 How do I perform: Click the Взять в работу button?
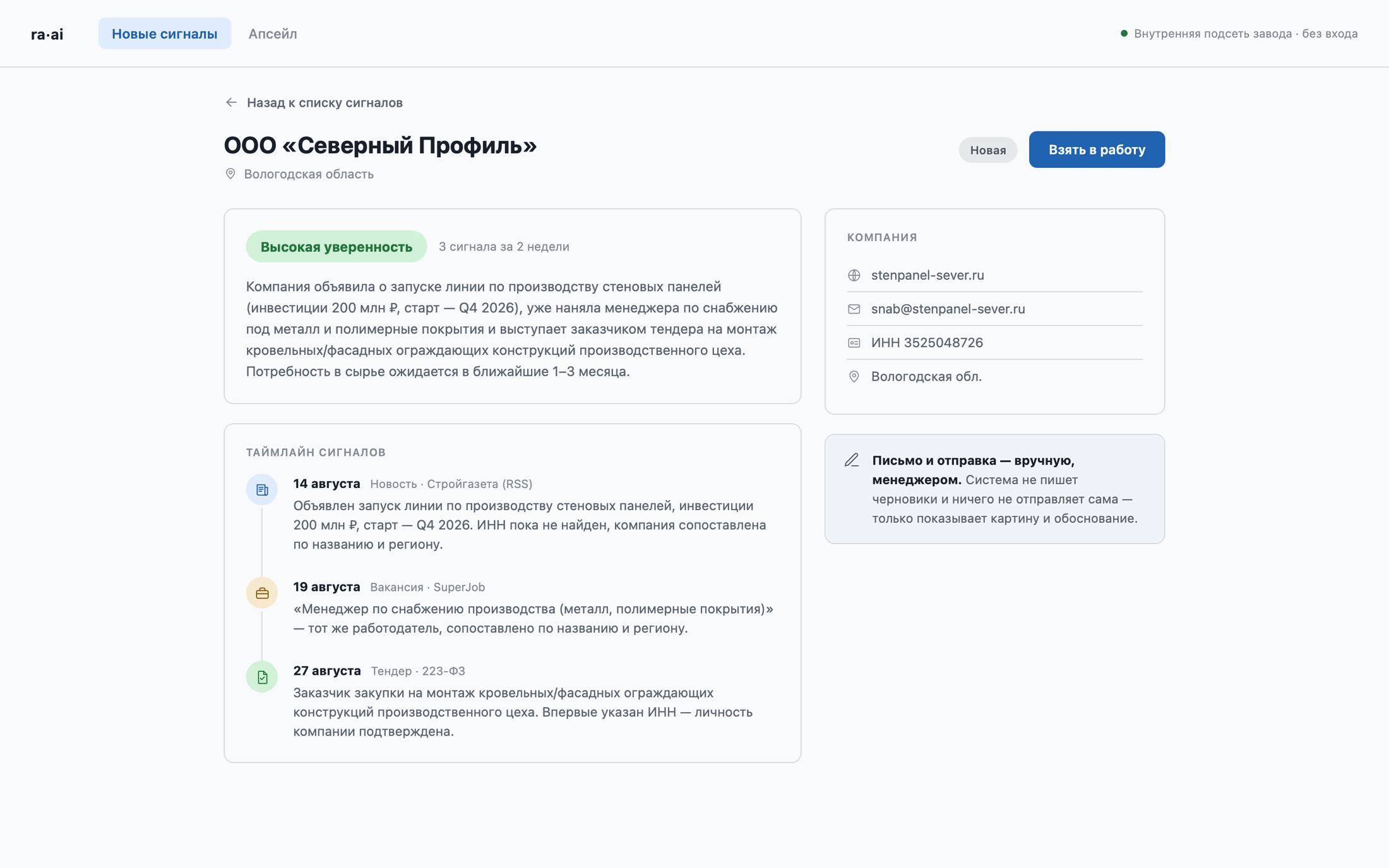pos(1097,150)
